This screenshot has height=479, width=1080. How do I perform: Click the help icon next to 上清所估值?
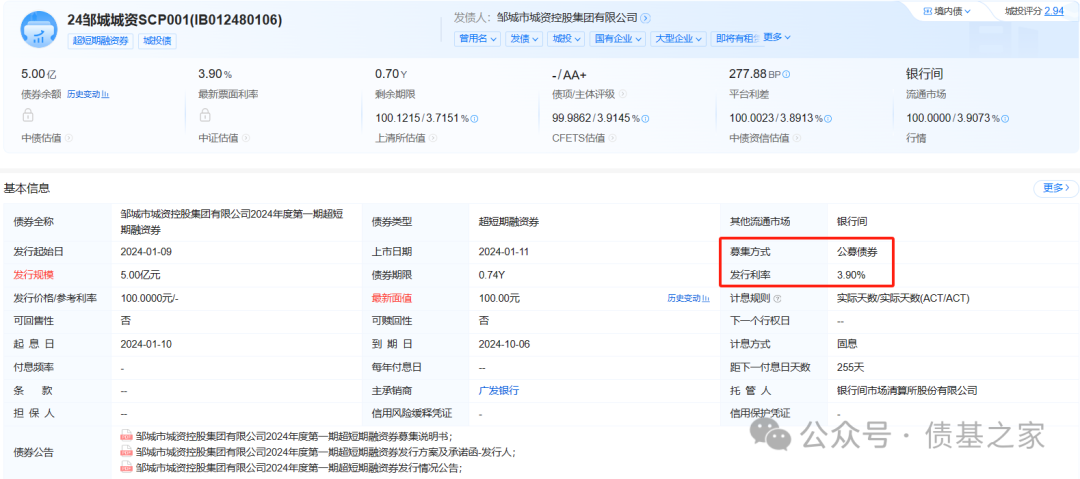434,139
